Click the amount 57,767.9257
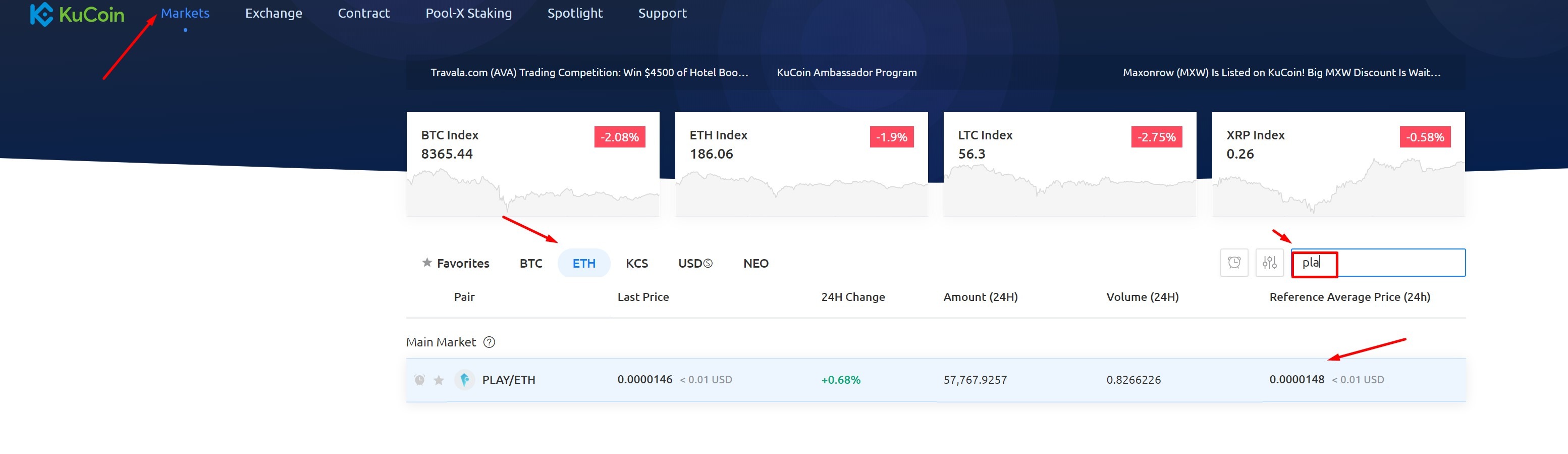Viewport: 1568px width, 454px height. (x=975, y=380)
